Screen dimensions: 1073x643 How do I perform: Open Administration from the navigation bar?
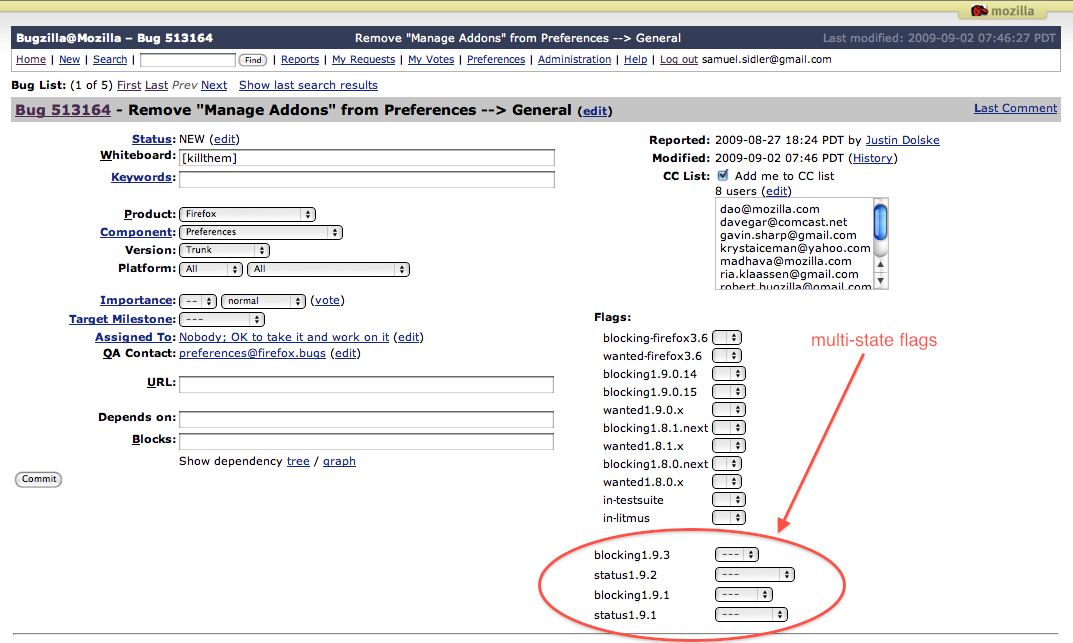point(574,60)
